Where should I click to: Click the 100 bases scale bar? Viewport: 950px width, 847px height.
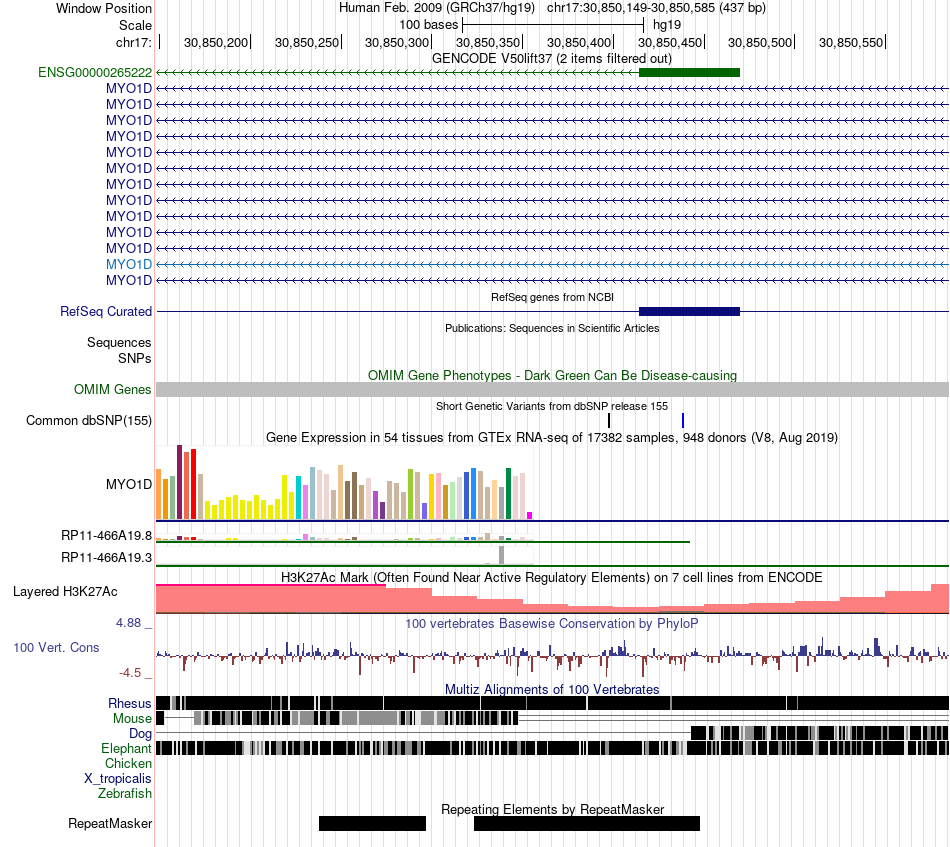point(553,25)
